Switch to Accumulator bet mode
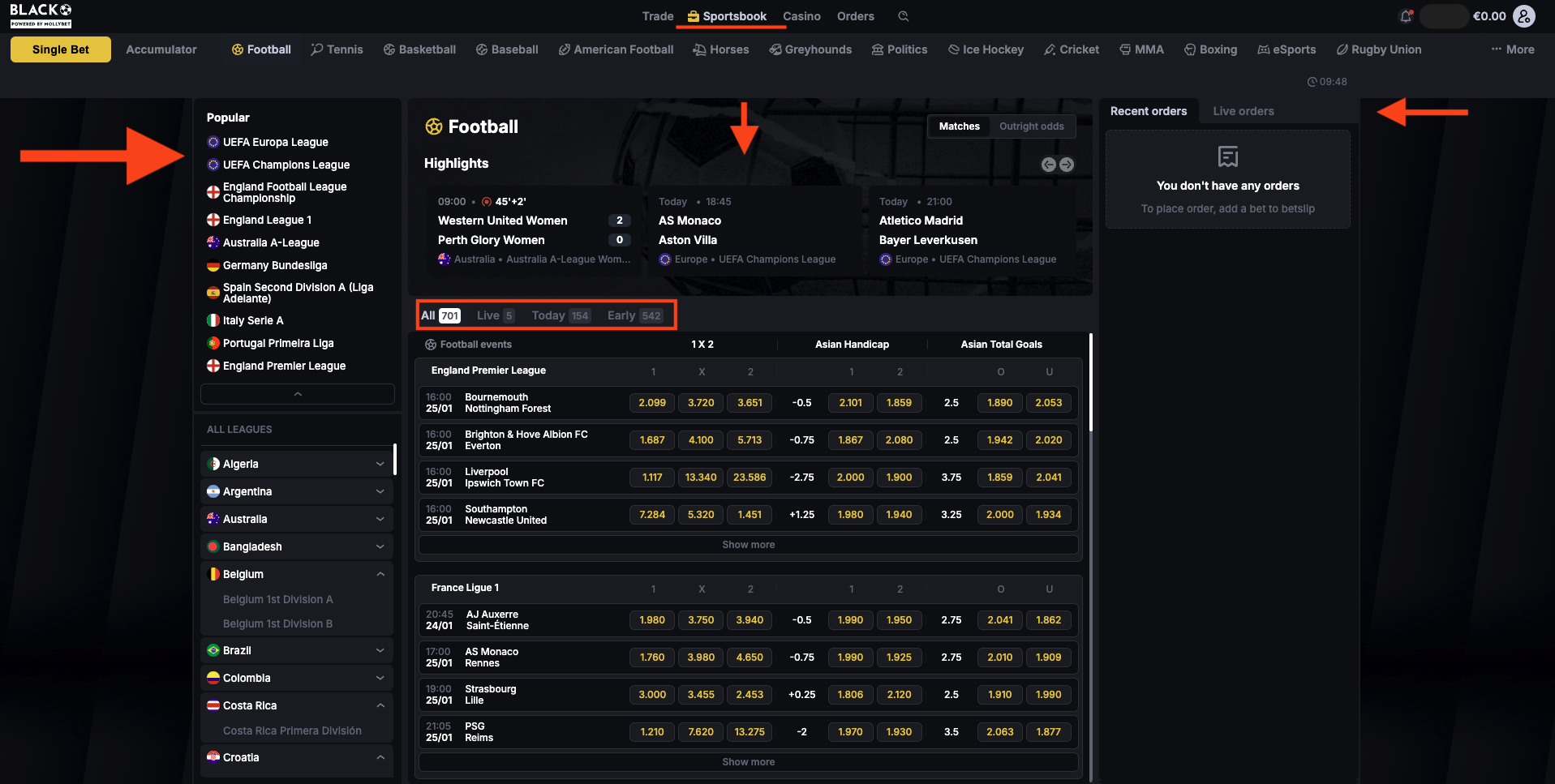The image size is (1555, 784). point(161,49)
